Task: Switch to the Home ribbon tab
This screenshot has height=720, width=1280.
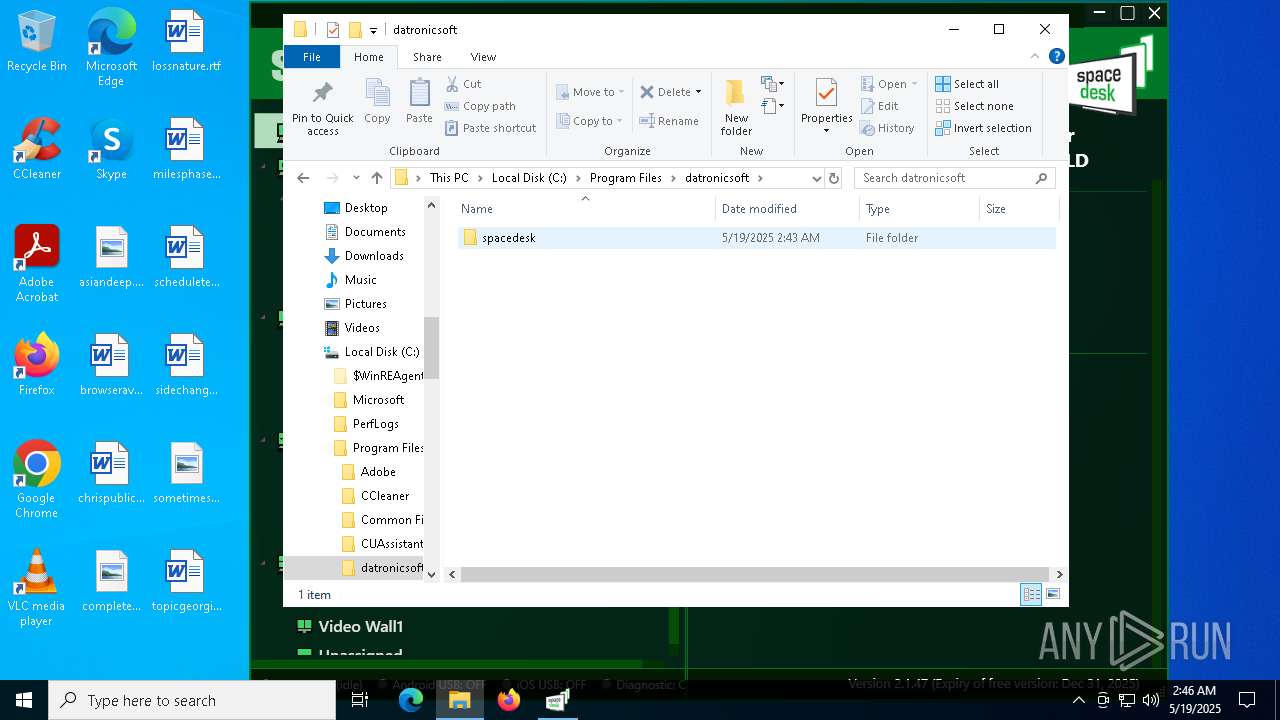Action: pos(368,57)
